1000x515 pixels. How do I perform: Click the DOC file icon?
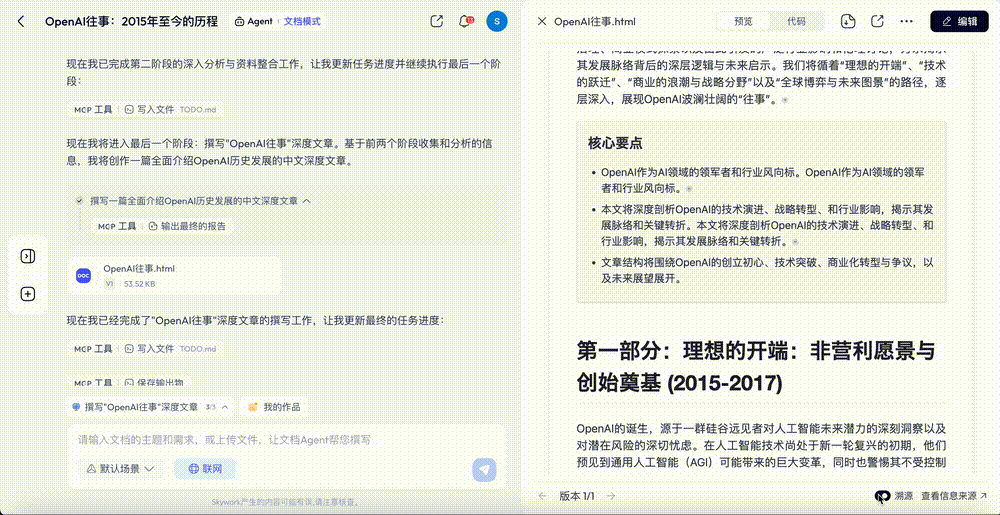[x=84, y=275]
